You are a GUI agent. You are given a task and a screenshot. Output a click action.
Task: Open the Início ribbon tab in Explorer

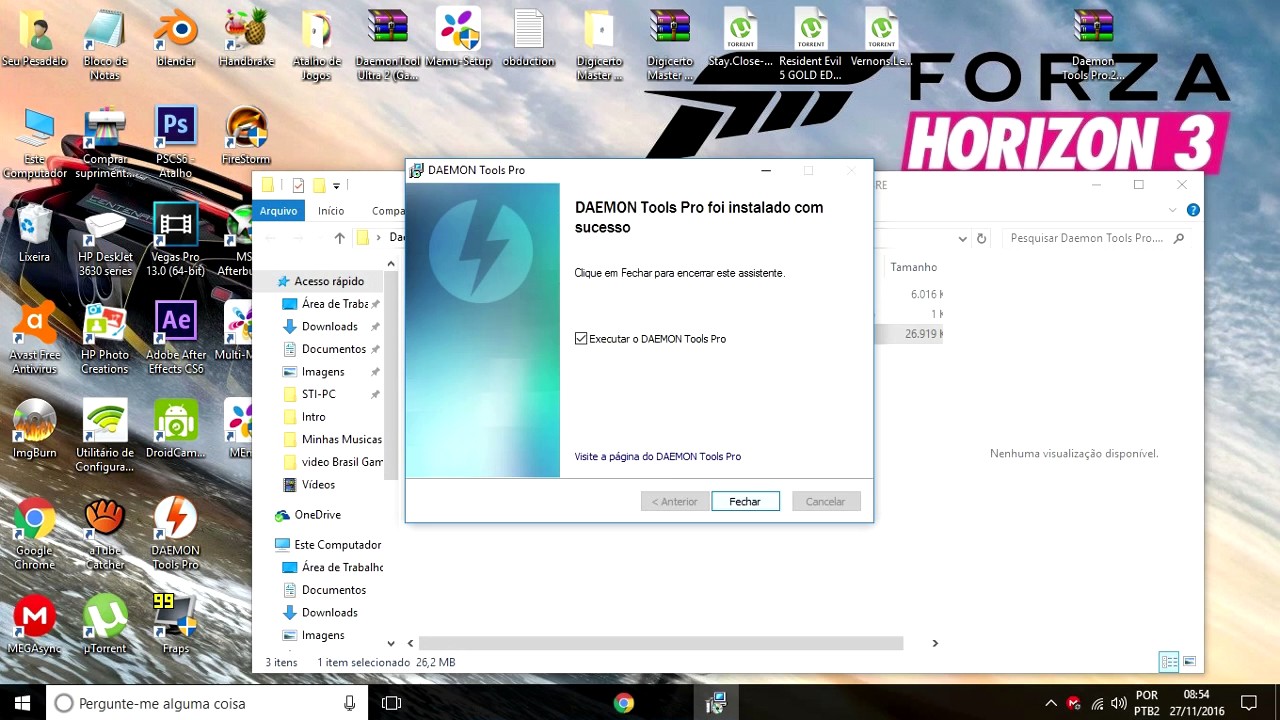click(331, 211)
